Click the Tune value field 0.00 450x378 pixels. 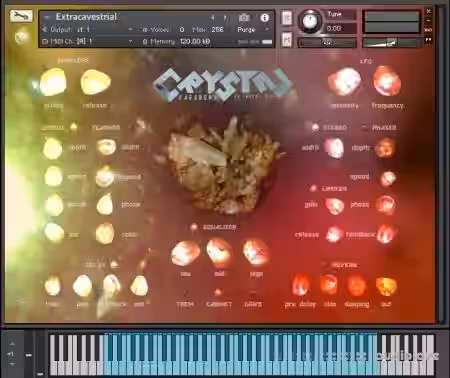point(339,28)
